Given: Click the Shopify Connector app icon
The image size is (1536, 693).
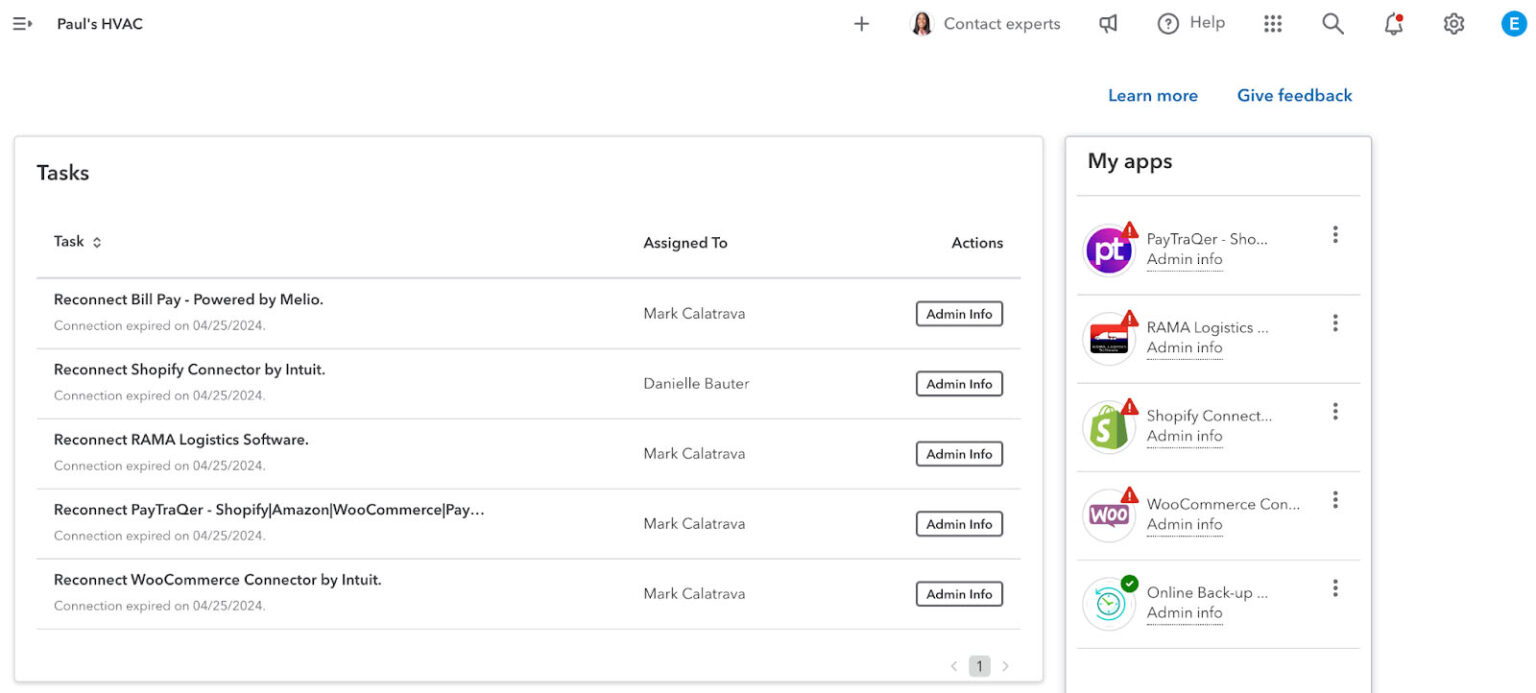Looking at the screenshot, I should pos(1109,426).
